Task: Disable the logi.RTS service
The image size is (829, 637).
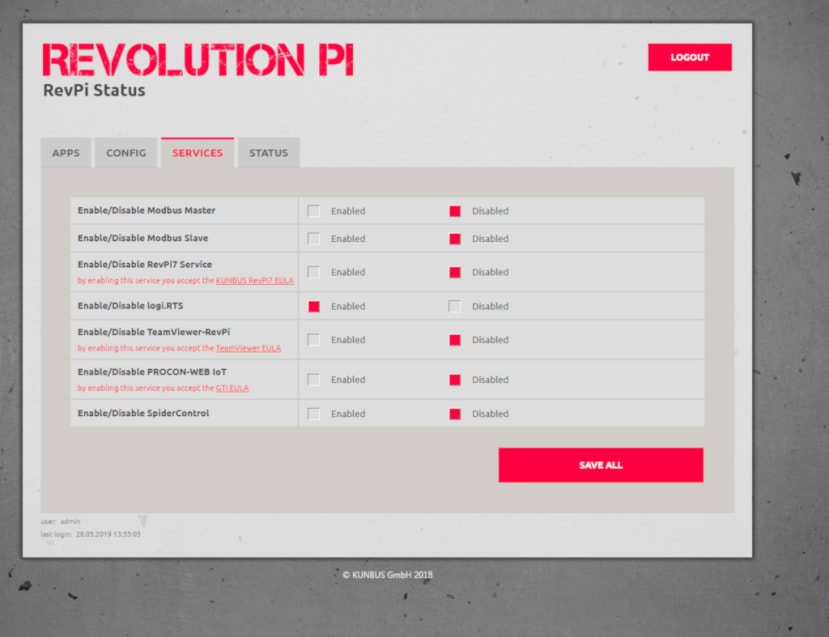Action: click(x=455, y=306)
